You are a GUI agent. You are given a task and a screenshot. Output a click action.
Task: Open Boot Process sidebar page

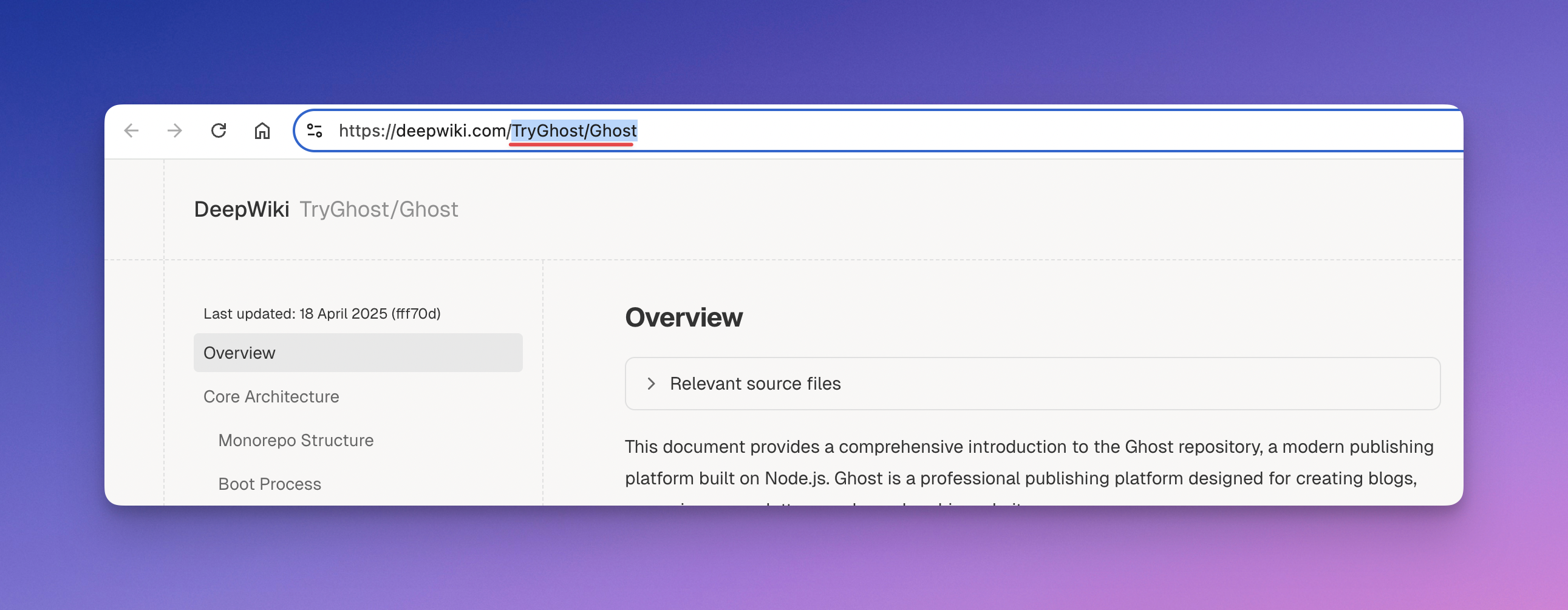click(x=270, y=484)
